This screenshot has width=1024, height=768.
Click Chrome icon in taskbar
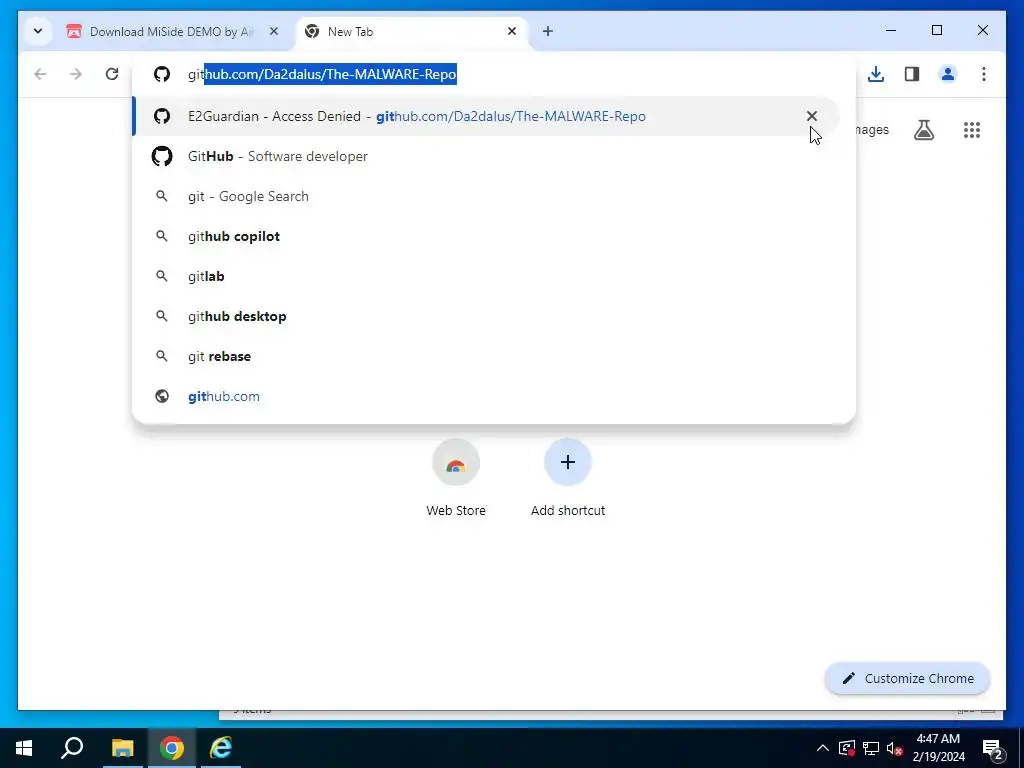pos(172,748)
